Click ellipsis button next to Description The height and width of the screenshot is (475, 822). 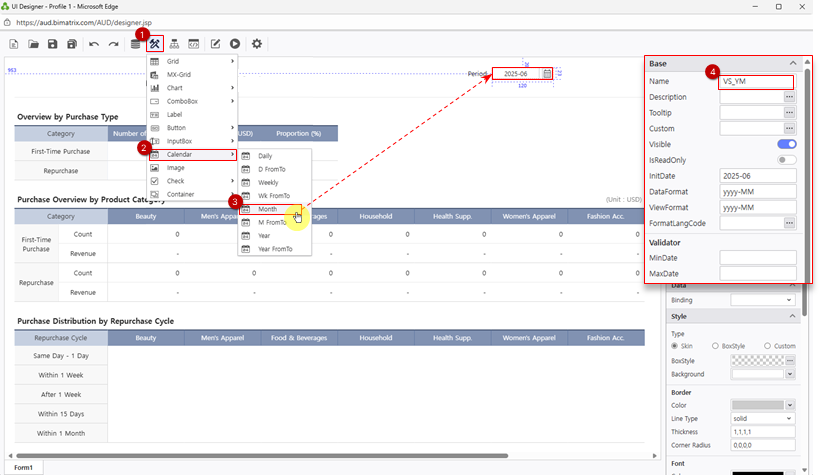(x=789, y=97)
